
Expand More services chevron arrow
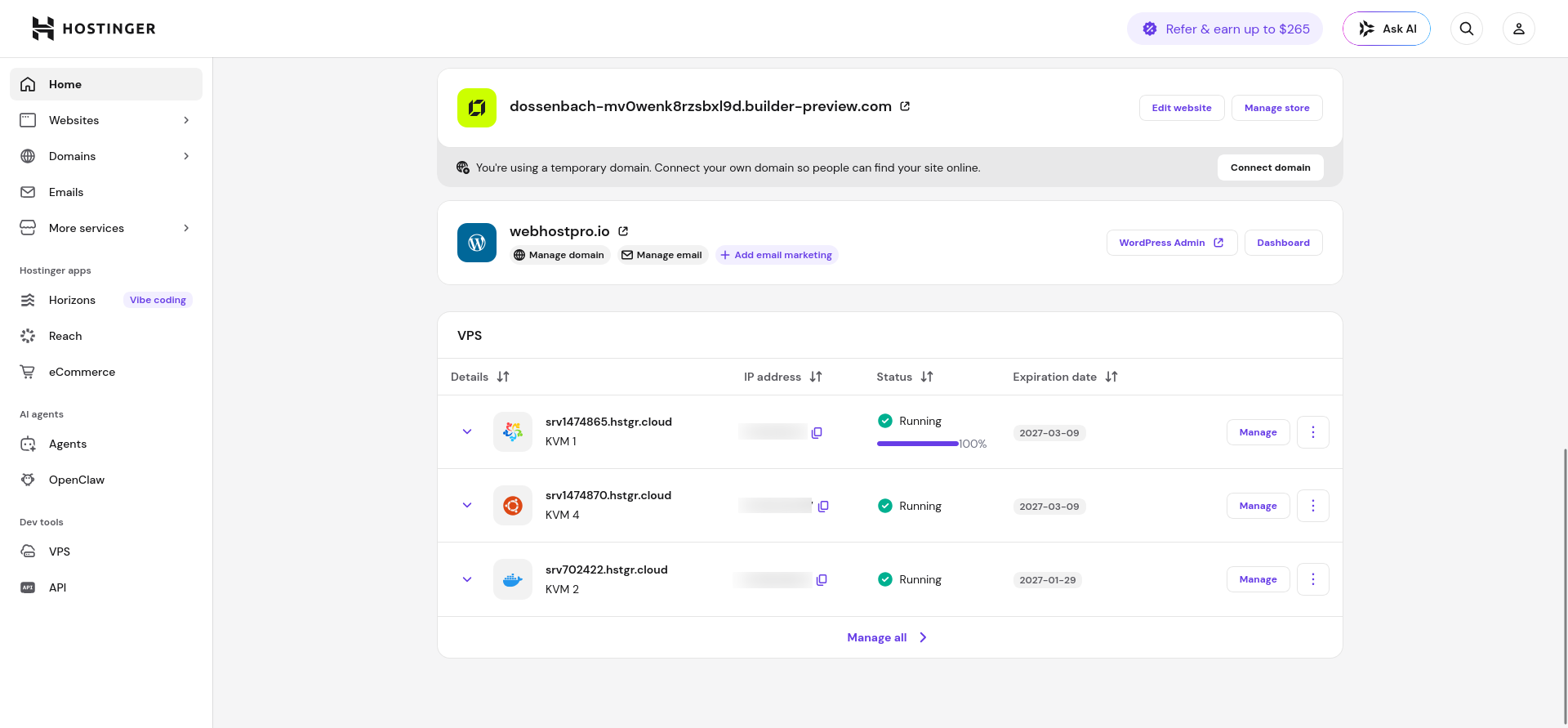coord(186,228)
